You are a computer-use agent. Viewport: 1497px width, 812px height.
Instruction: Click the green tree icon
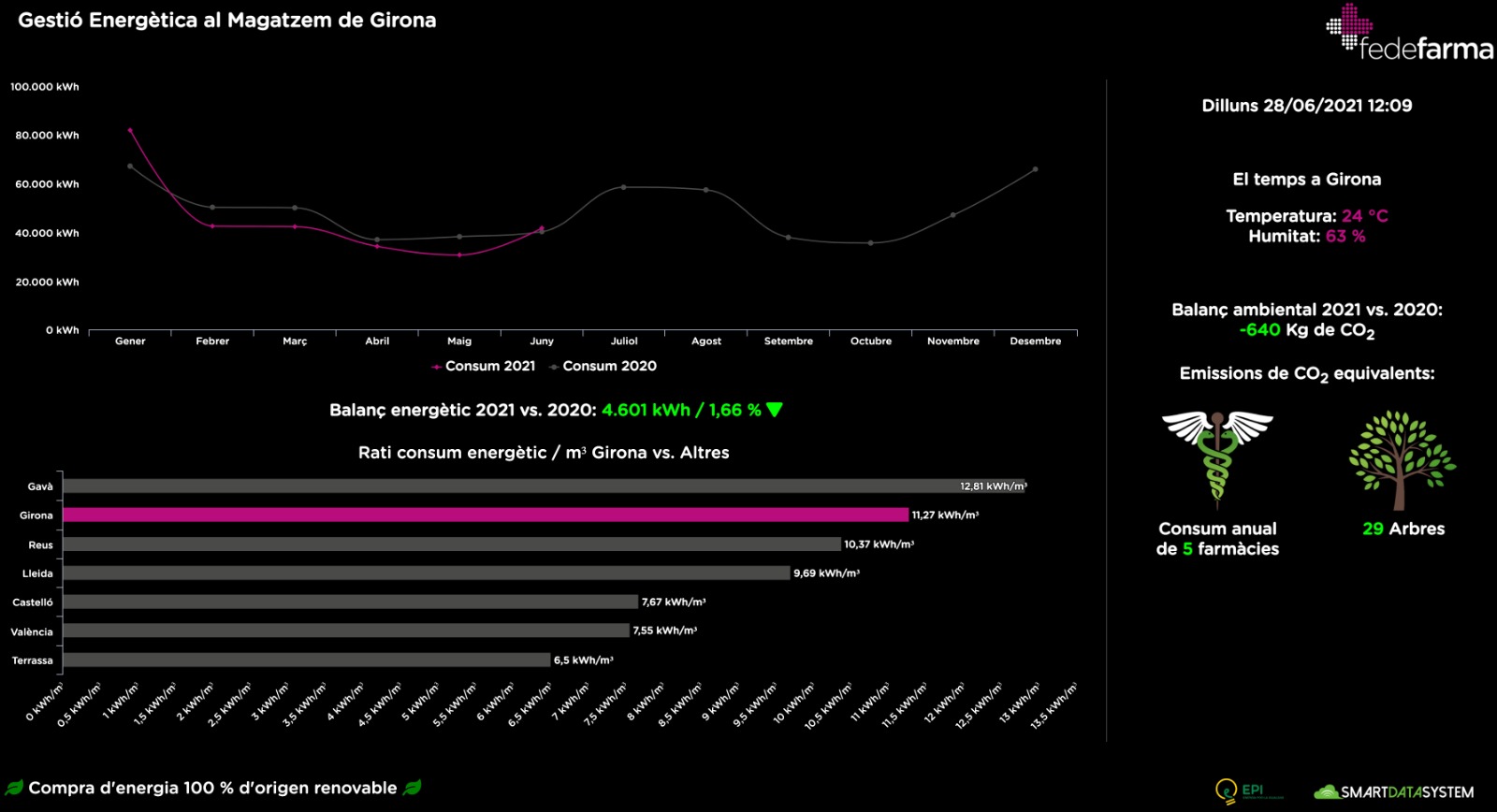[1401, 458]
